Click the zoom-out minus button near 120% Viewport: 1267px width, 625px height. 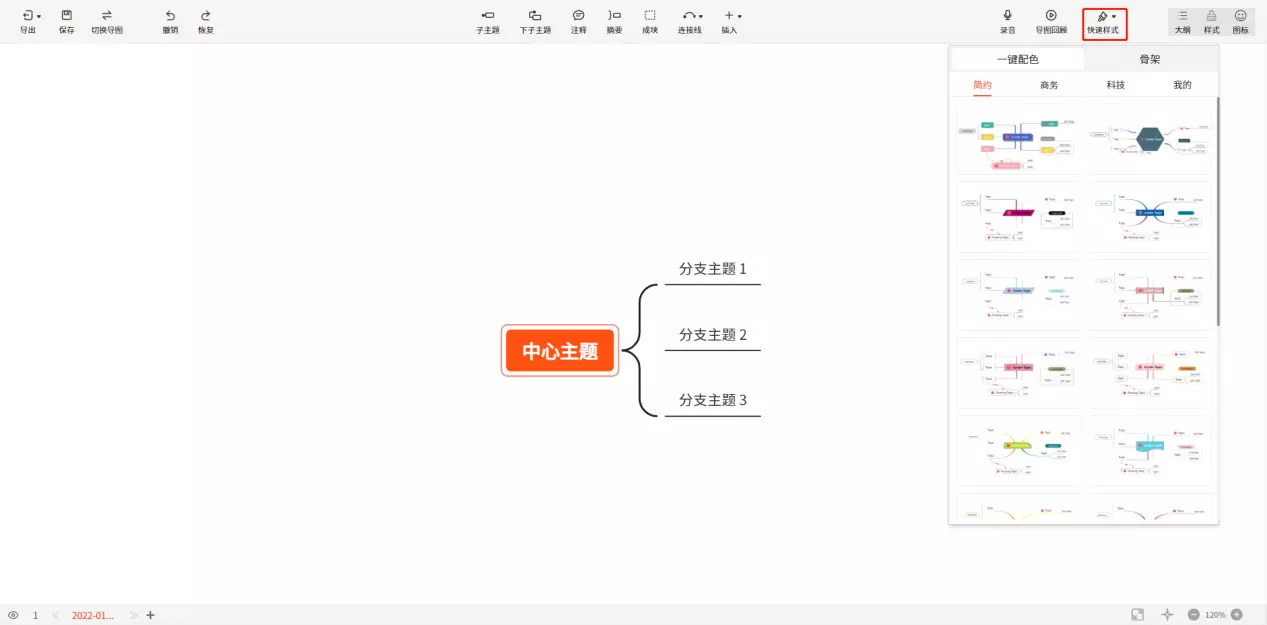click(1193, 615)
